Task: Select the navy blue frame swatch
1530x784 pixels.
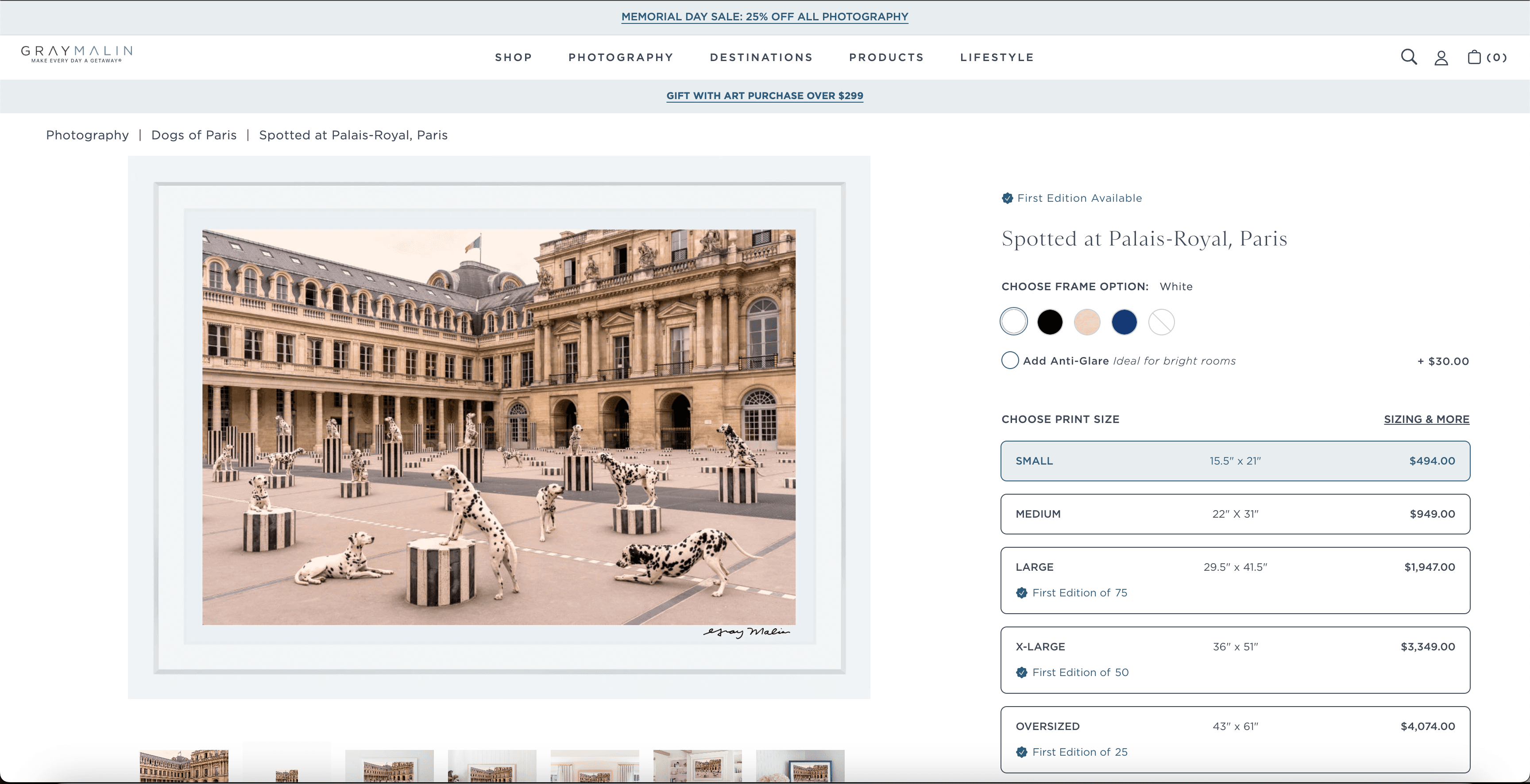Action: 1124,322
